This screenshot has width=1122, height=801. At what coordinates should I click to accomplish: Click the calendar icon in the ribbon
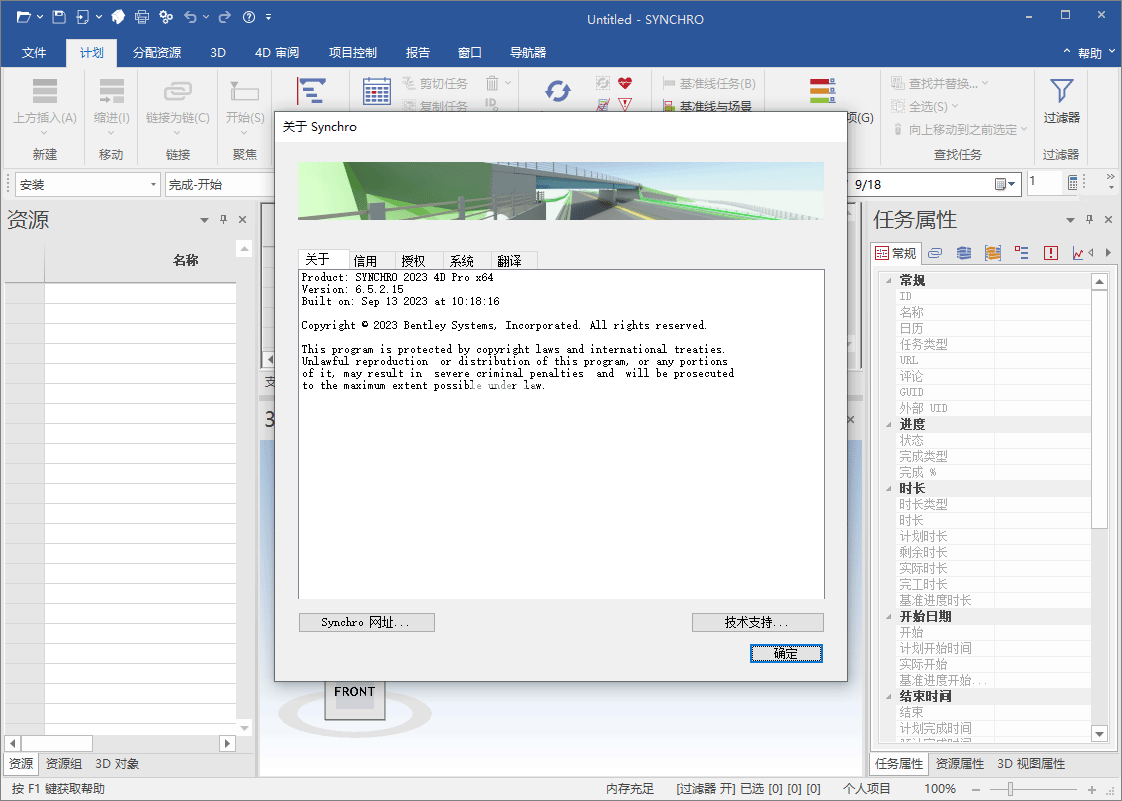(x=376, y=91)
